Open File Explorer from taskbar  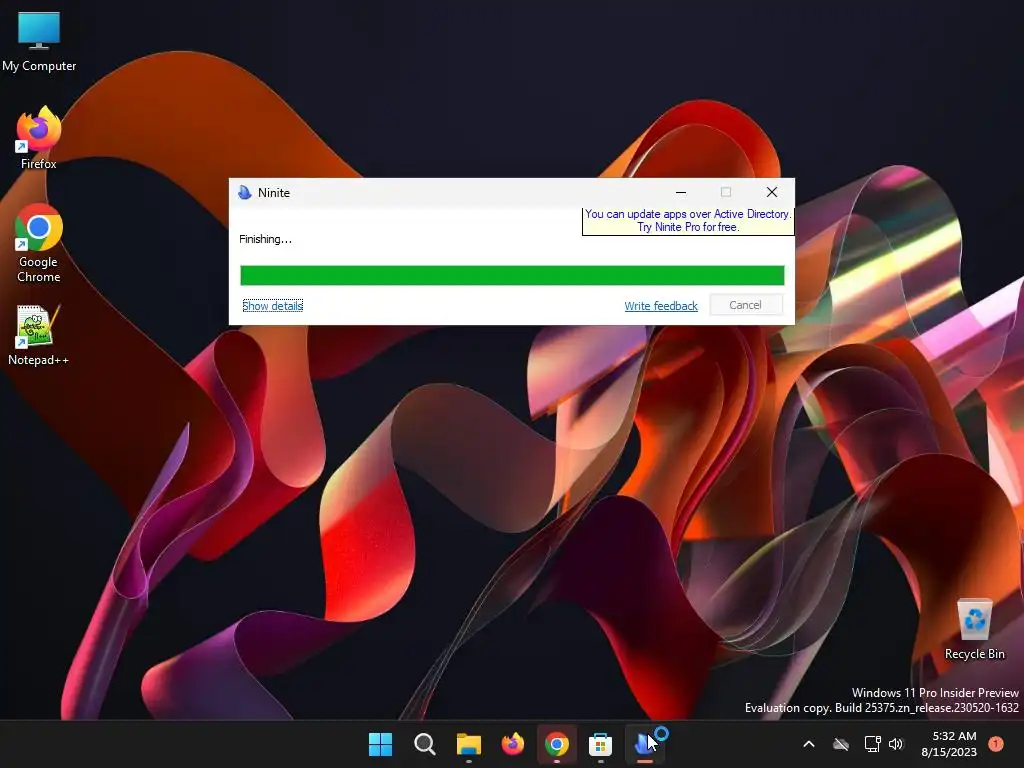[468, 744]
